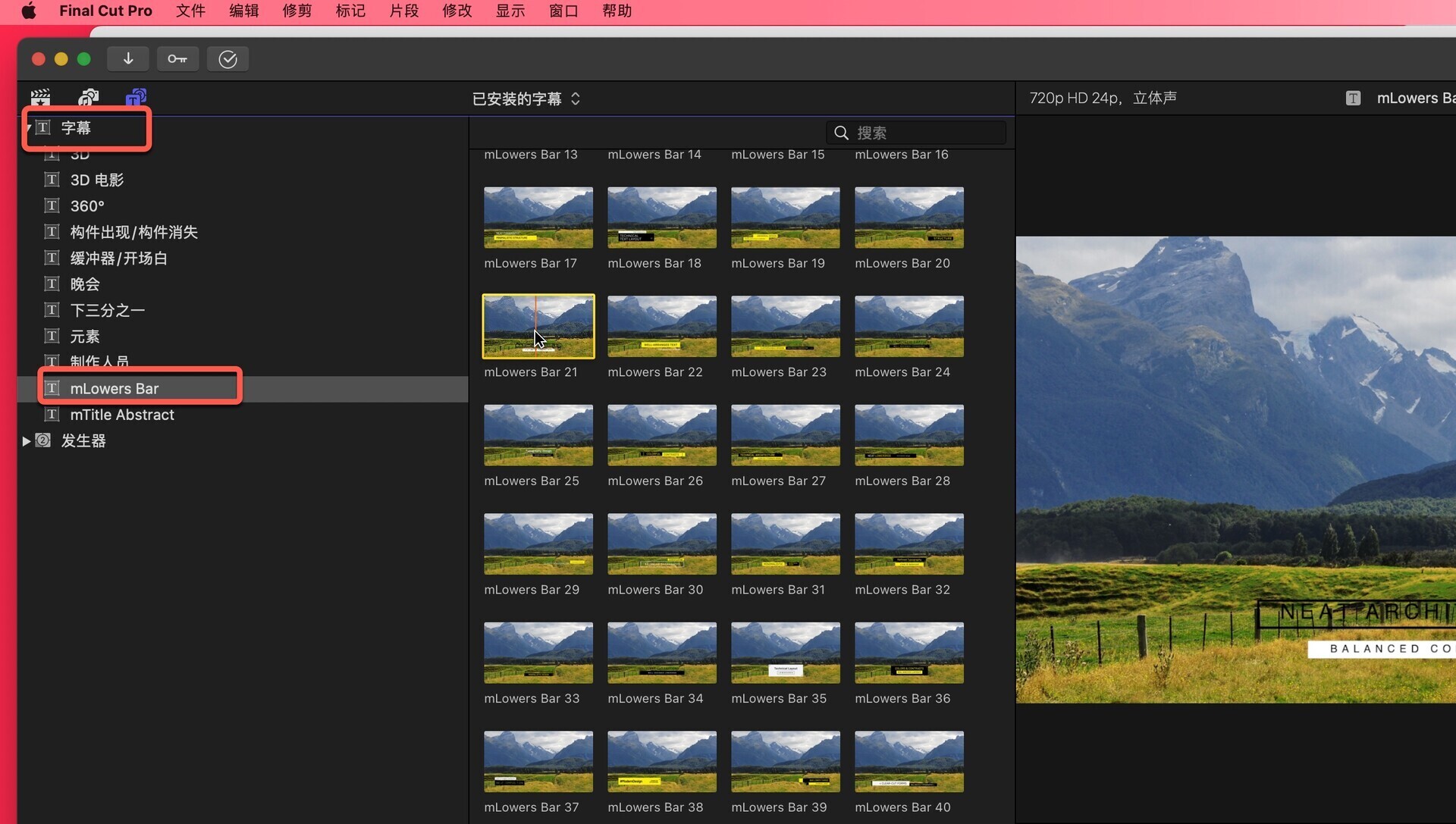Viewport: 1456px width, 824px height.
Task: Select the mLowers Bar 22 thumbnail
Action: point(662,326)
